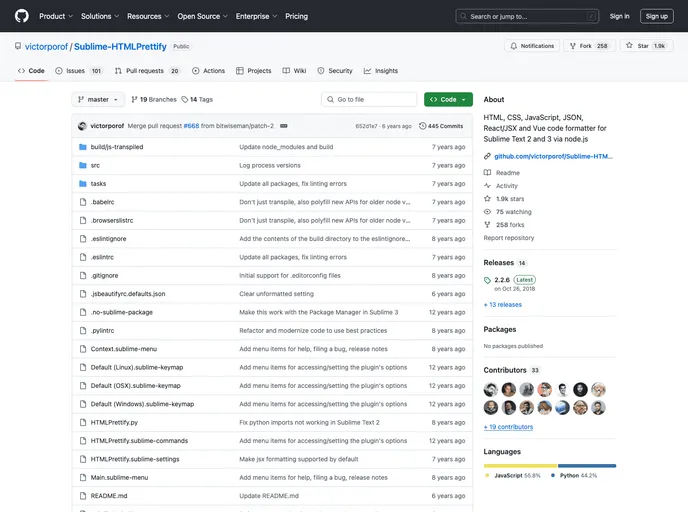Image resolution: width=688 pixels, height=512 pixels.
Task: Open the Insights tab
Action: point(381,71)
